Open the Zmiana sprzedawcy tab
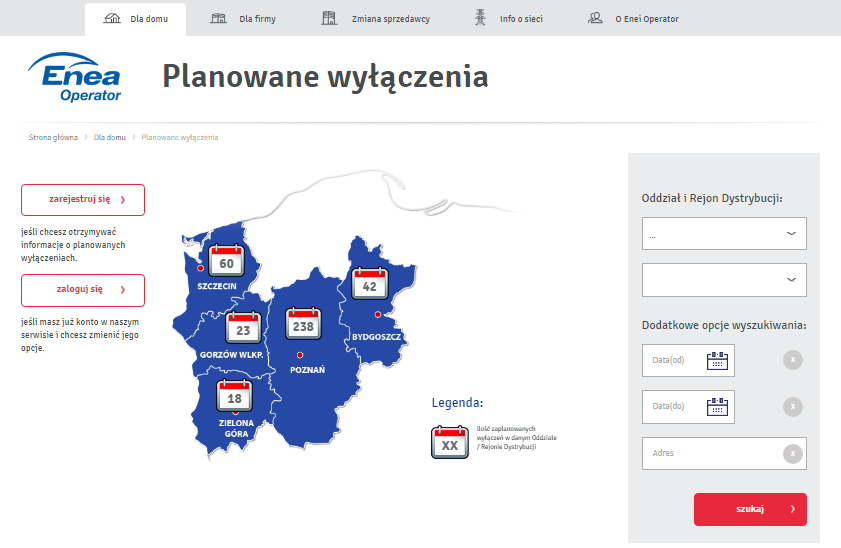The height and width of the screenshot is (548, 841). point(375,19)
